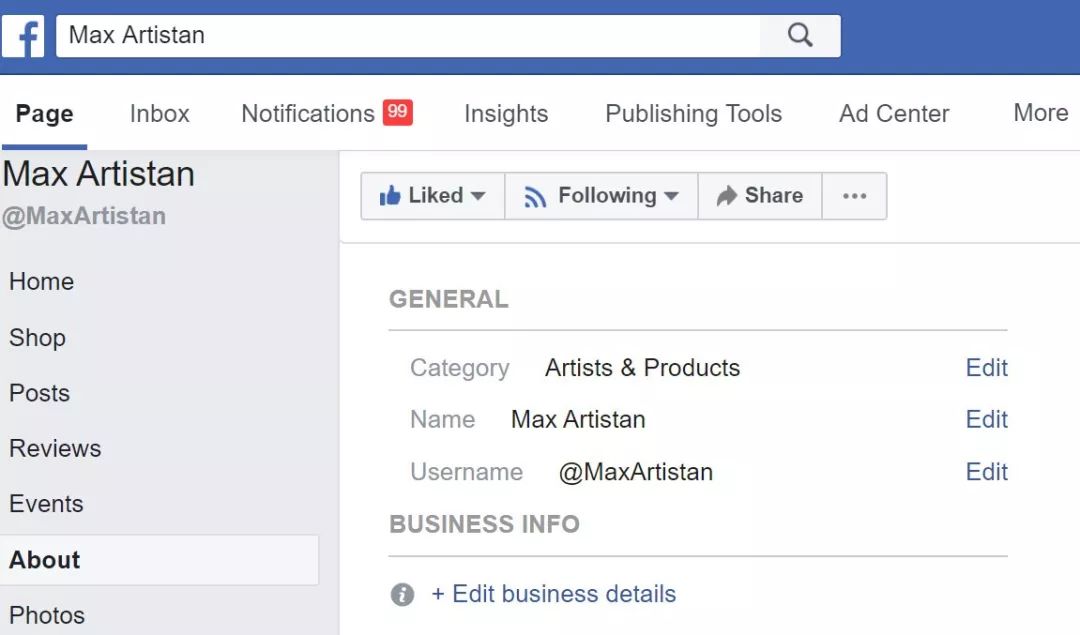Go to Publishing Tools tab

click(x=693, y=114)
